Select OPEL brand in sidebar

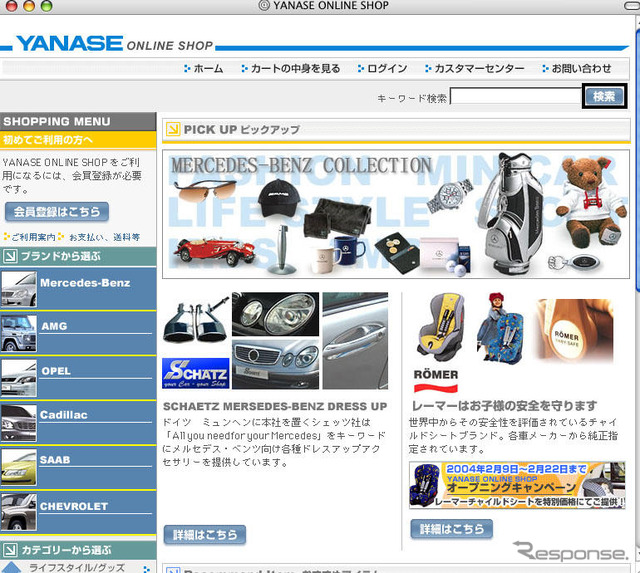pos(56,371)
